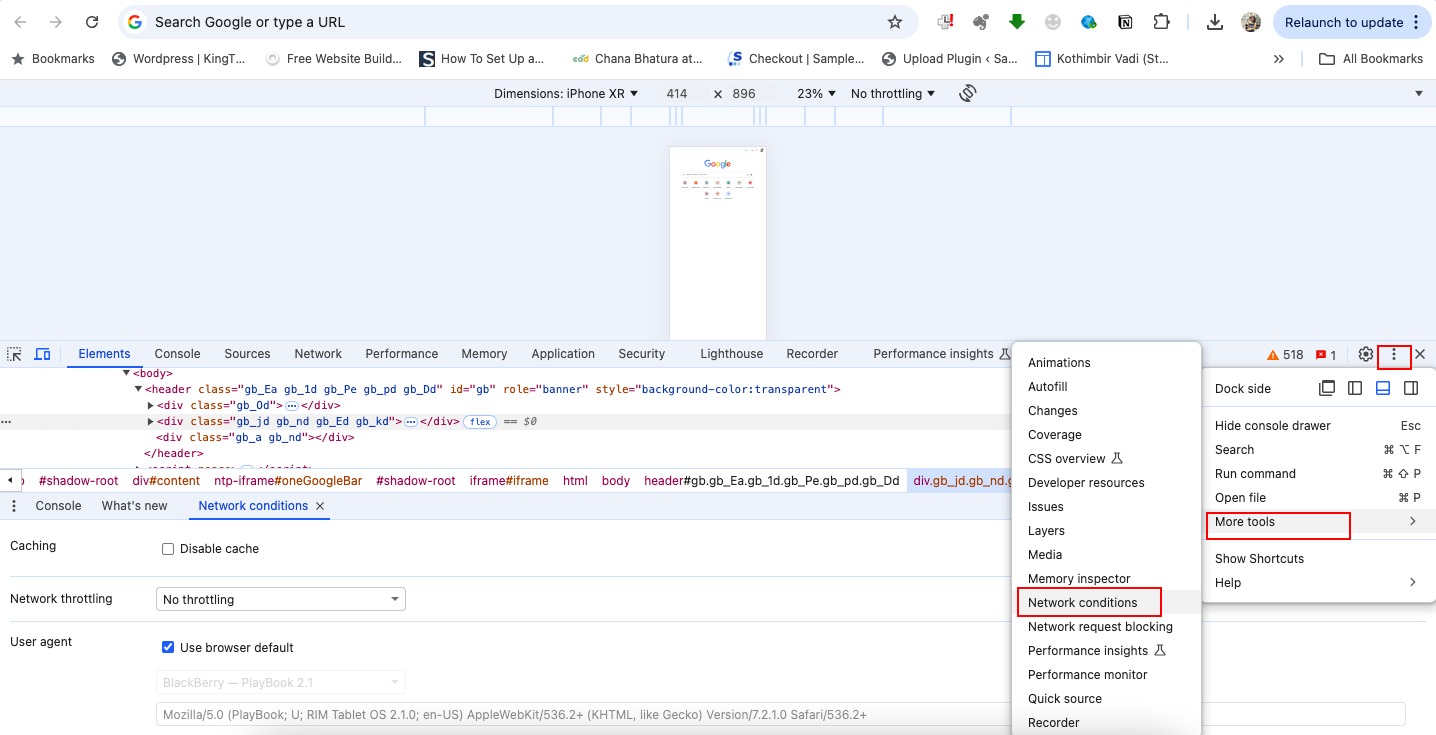
Task: Enable the Disable cache checkbox
Action: tap(168, 549)
